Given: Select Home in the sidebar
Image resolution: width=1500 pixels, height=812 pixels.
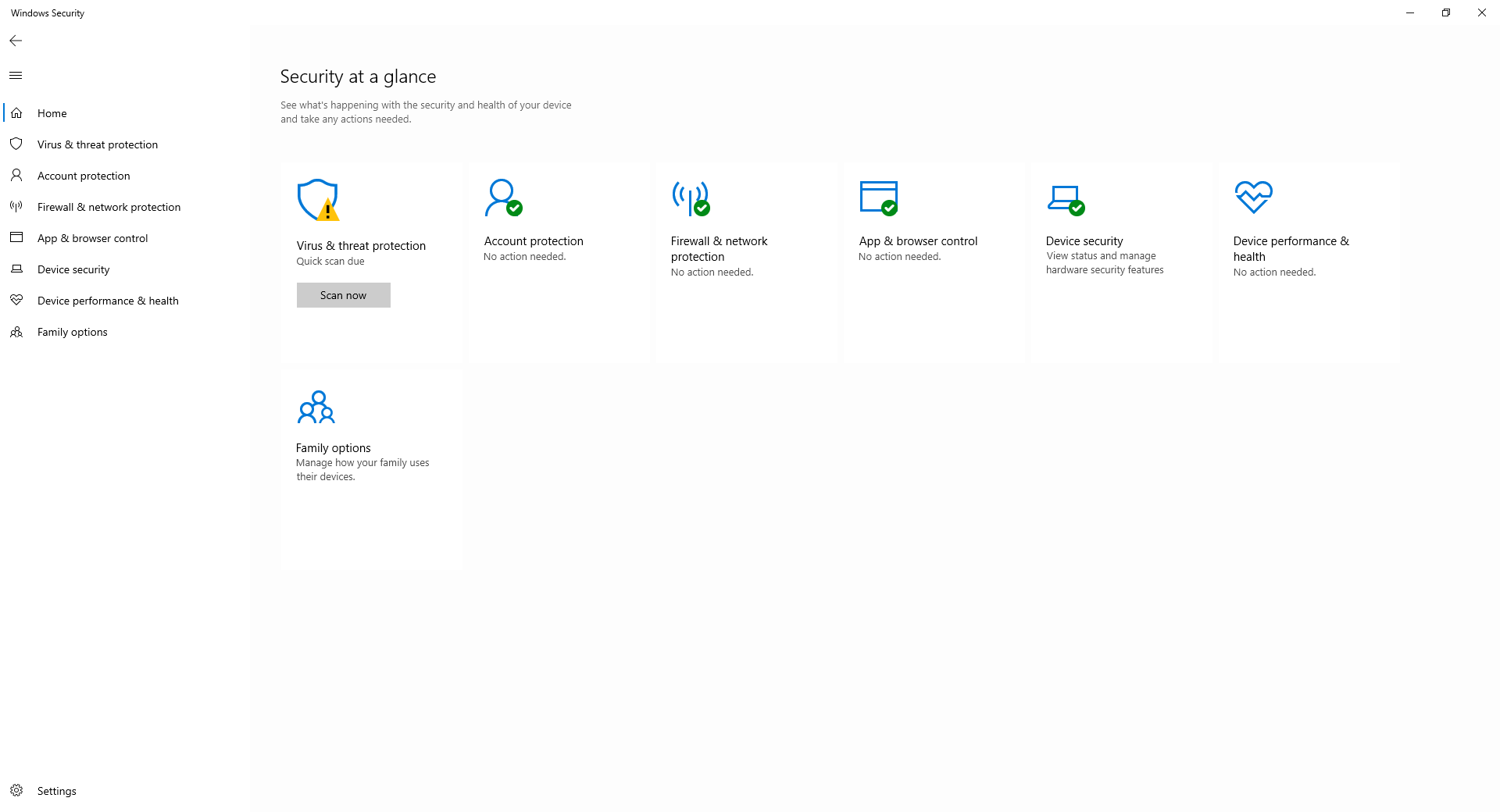Looking at the screenshot, I should coord(52,113).
